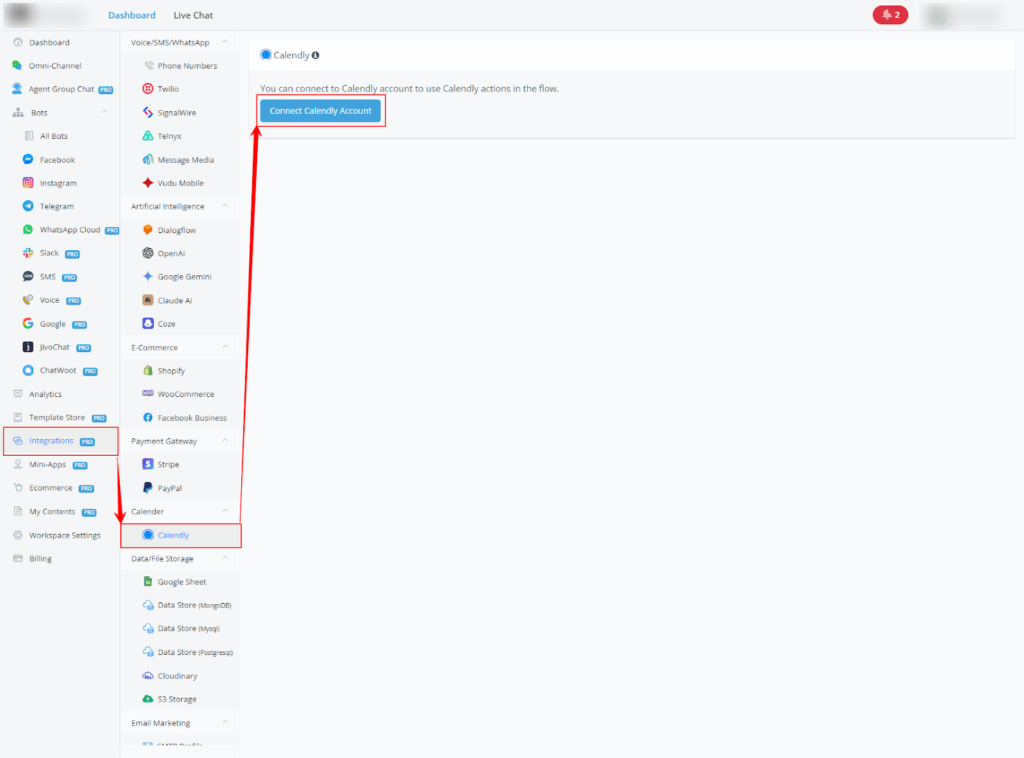Click the Calendly info icon
Screen dimensions: 1024x758
[x=316, y=56]
